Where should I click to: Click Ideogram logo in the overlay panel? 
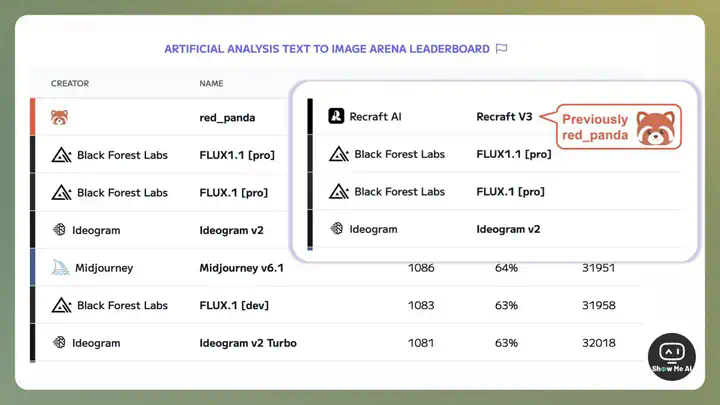click(x=337, y=228)
